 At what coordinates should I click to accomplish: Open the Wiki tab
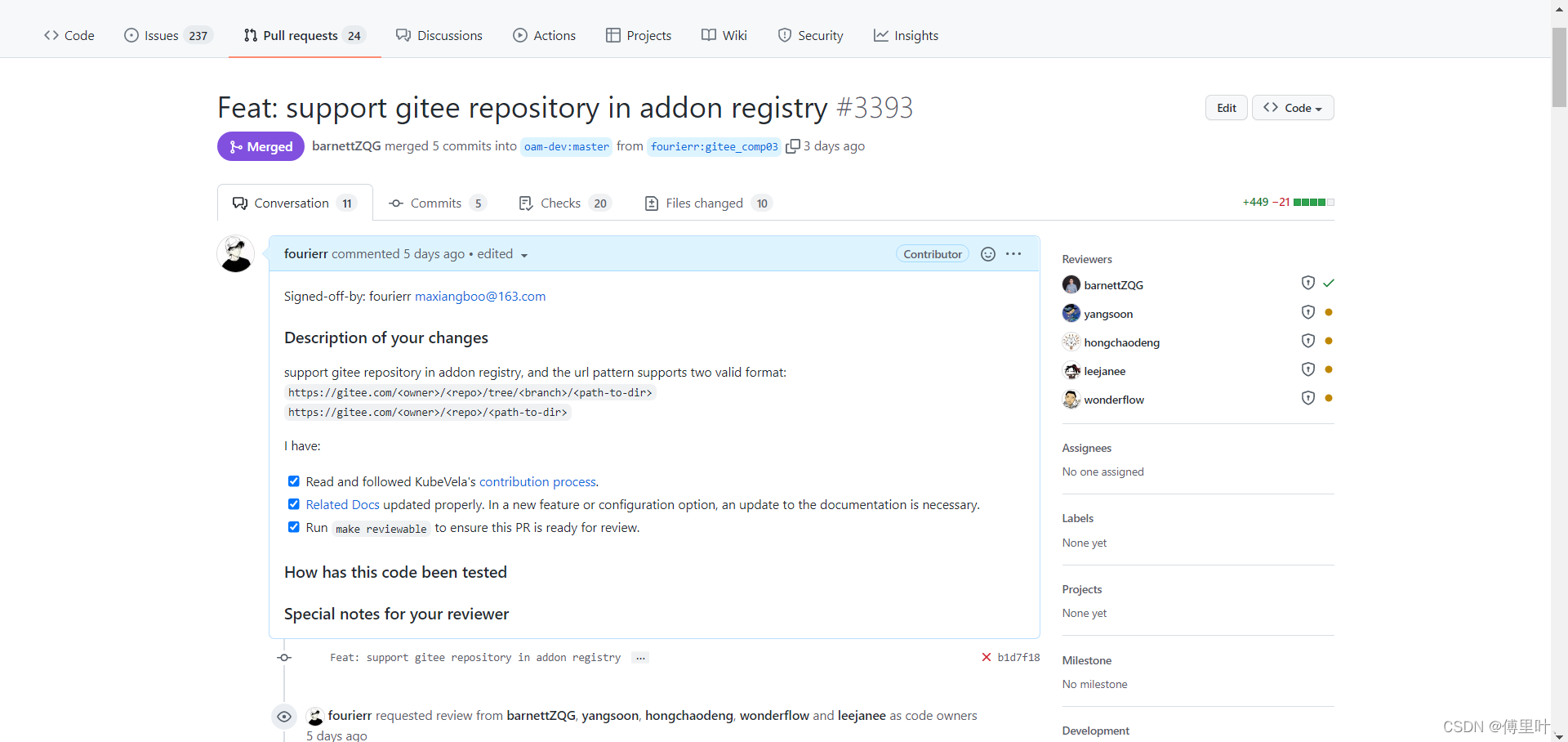pyautogui.click(x=724, y=35)
